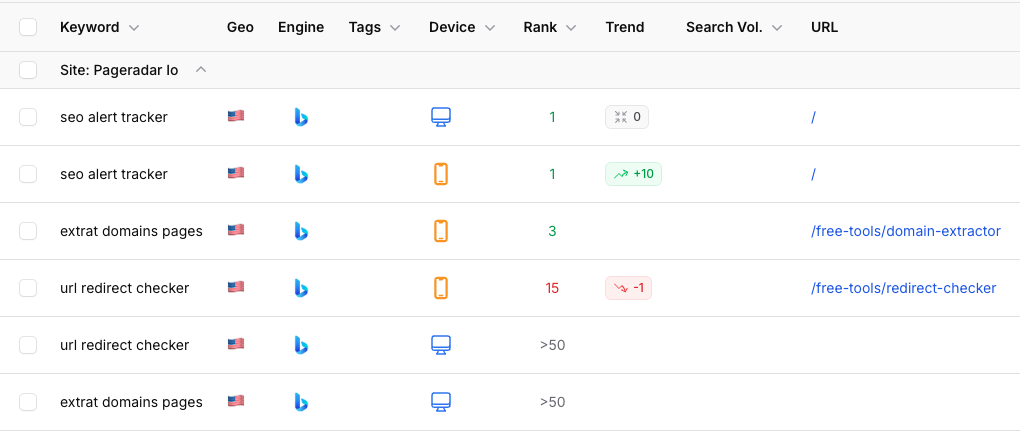Click keyword url redirect checker in rank 15 row

tap(124, 288)
